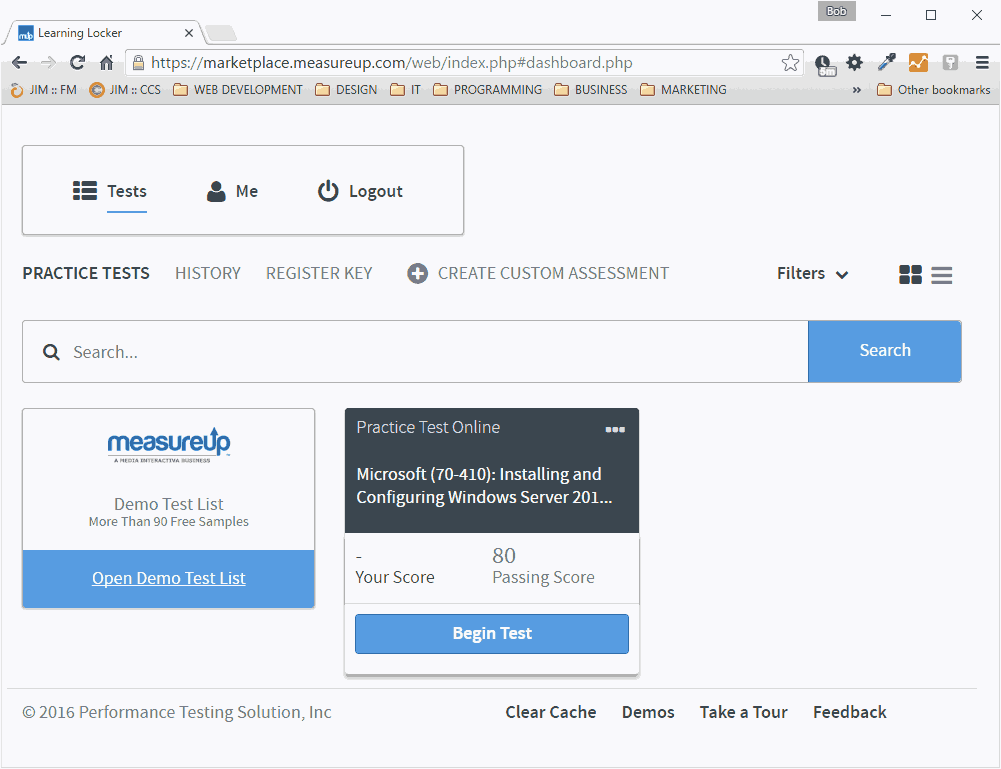Click the Demo Test List heading
The width and height of the screenshot is (1001, 769).
(169, 504)
